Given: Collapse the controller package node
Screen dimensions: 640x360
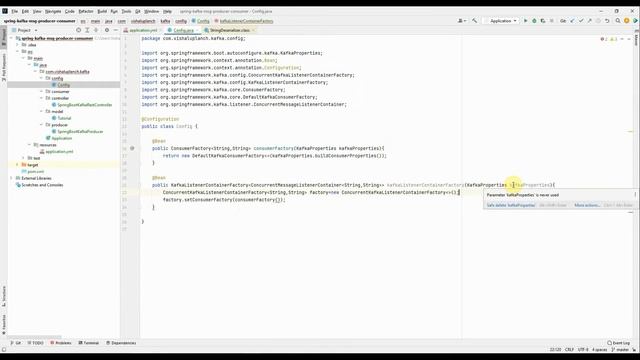Looking at the screenshot, I should coord(41,98).
